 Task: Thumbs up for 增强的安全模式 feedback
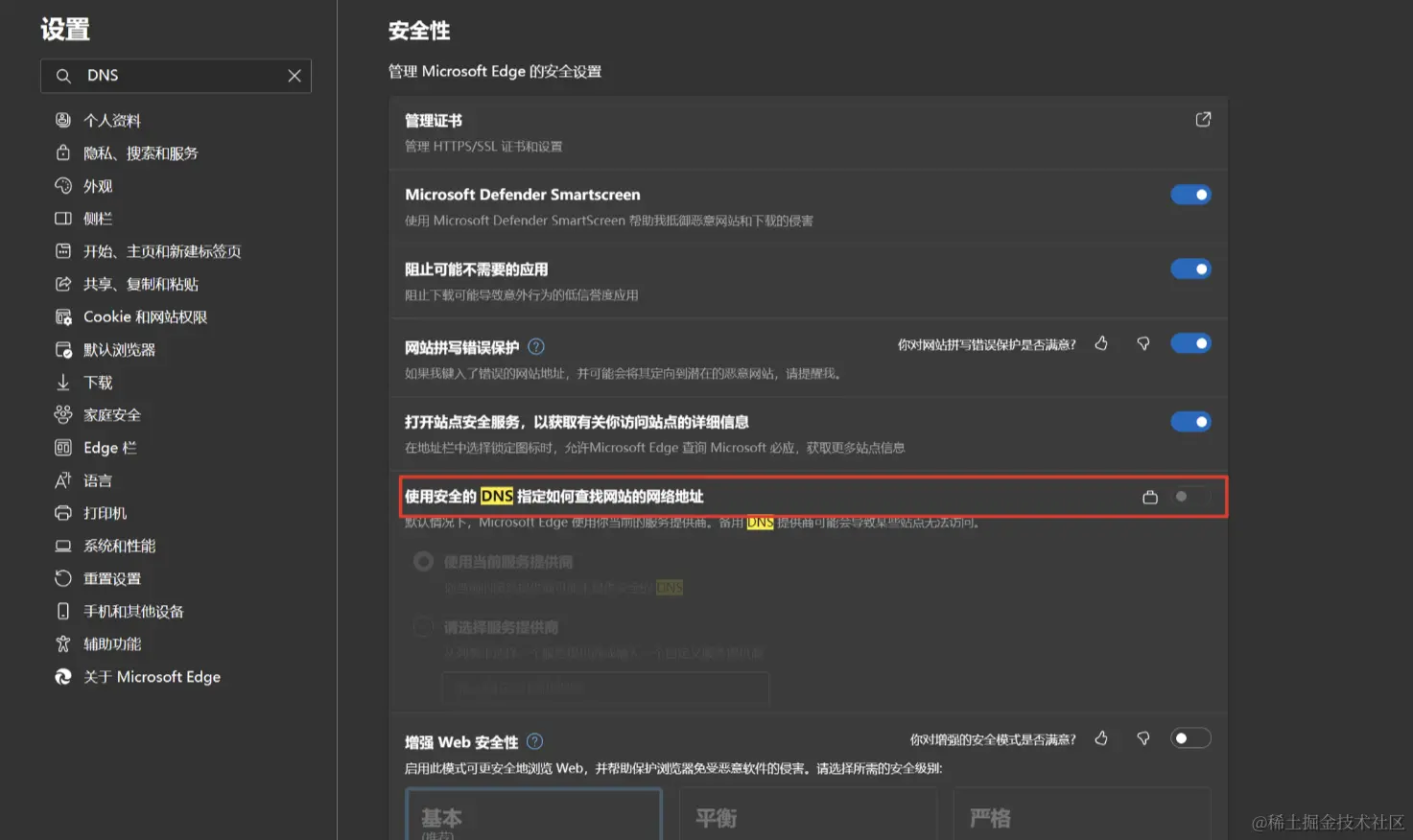coord(1101,738)
